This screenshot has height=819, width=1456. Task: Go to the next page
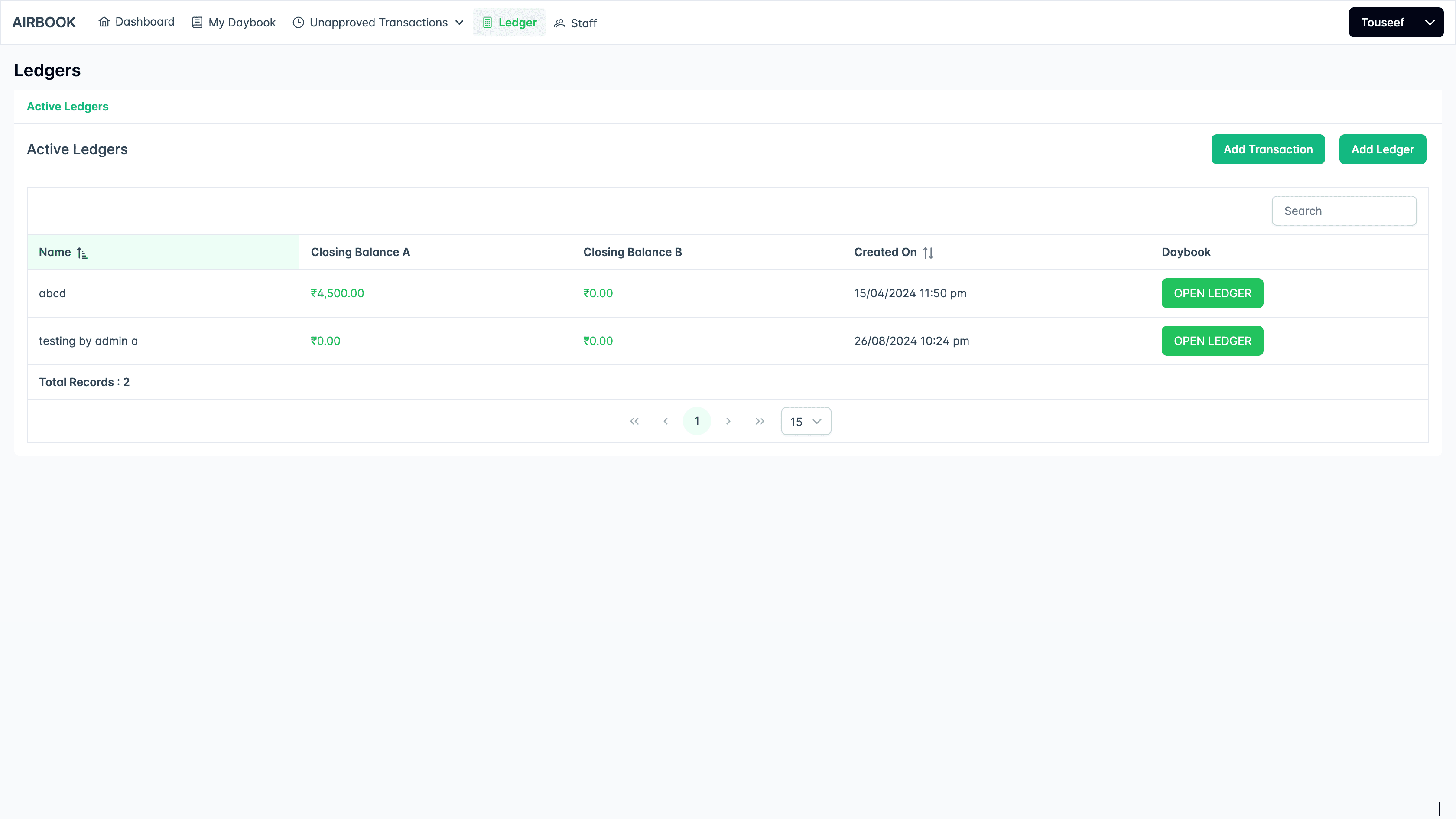[x=728, y=421]
